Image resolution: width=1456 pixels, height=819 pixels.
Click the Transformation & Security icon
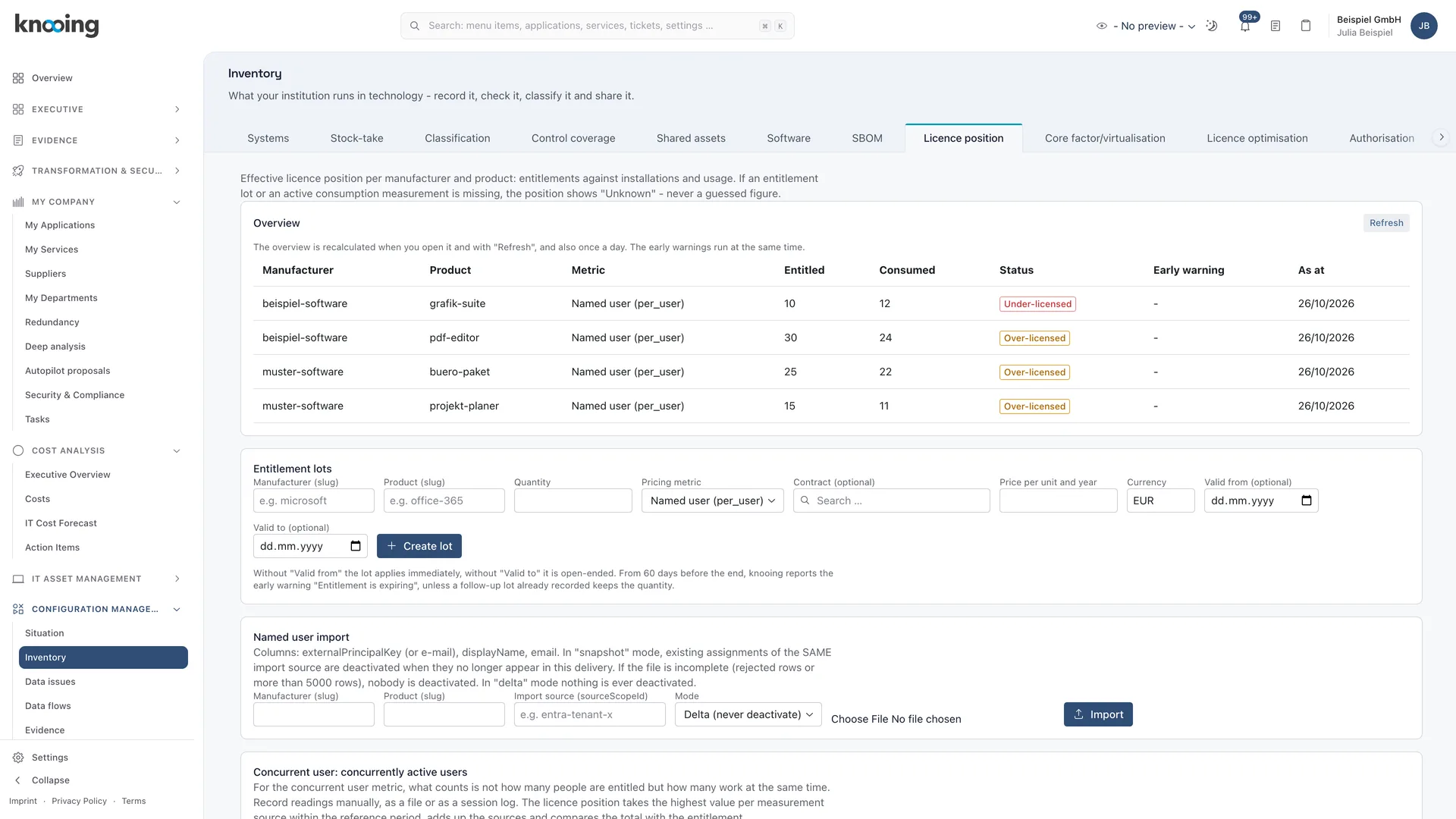pyautogui.click(x=18, y=171)
